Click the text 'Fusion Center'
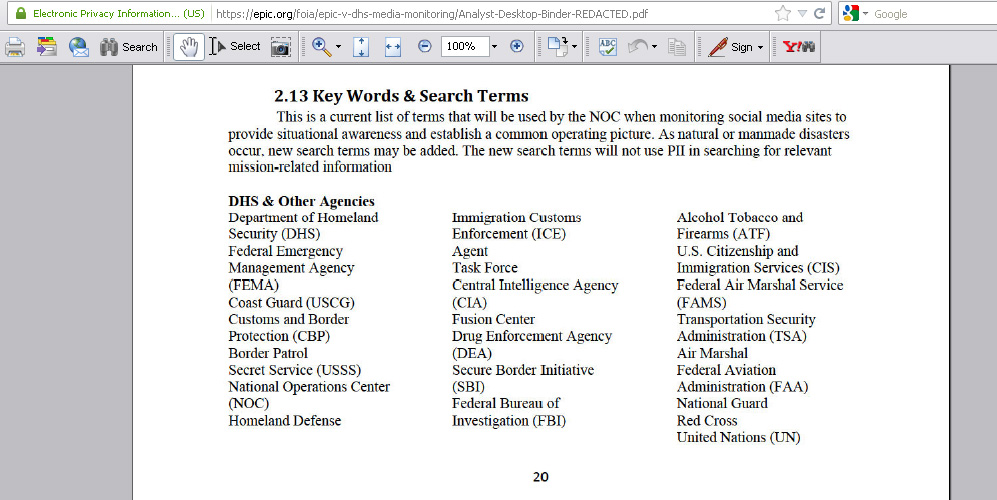Image resolution: width=997 pixels, height=500 pixels. [x=493, y=319]
